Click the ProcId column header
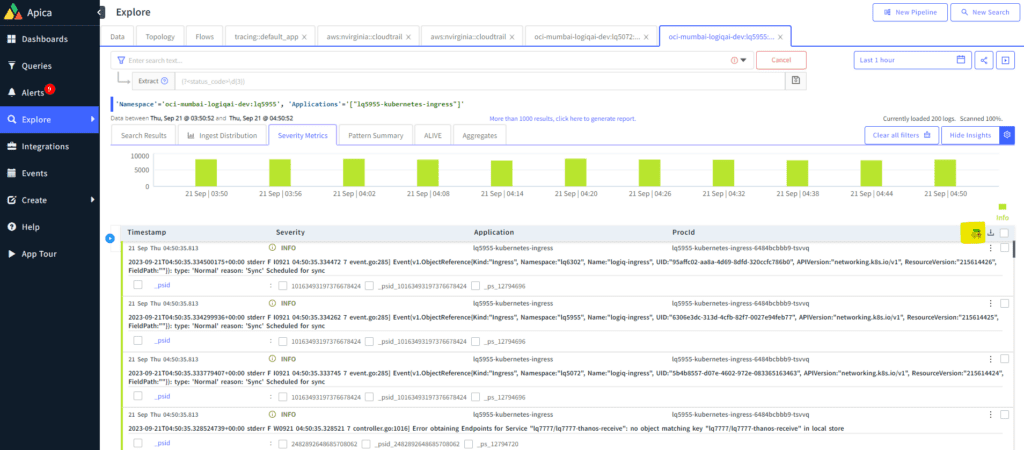 click(684, 233)
